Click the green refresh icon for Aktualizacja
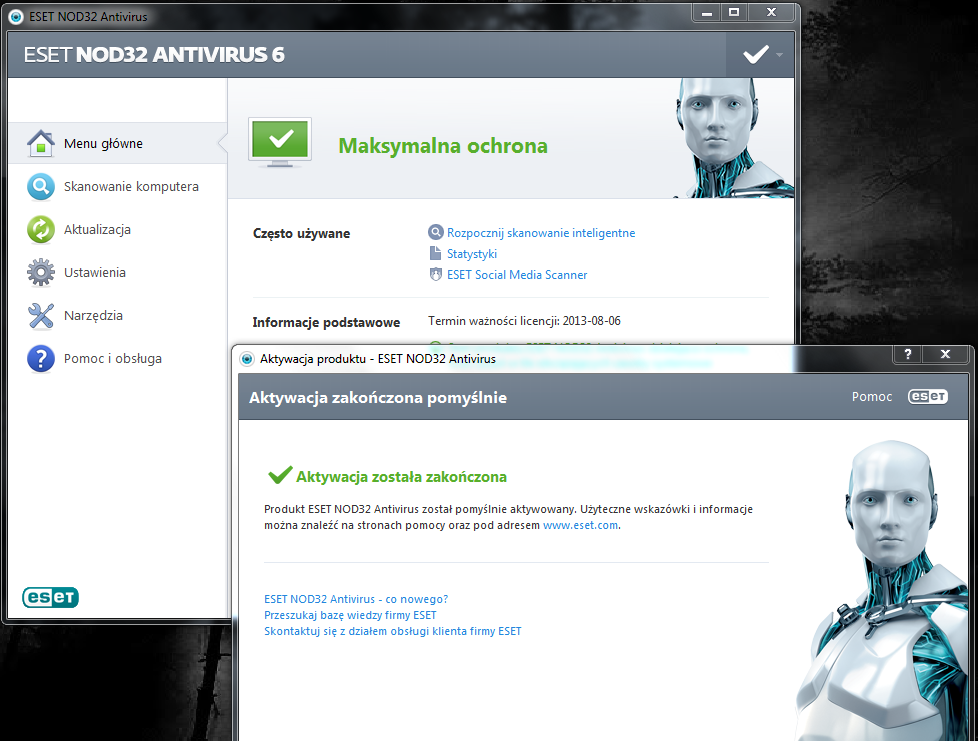This screenshot has width=978, height=741. pyautogui.click(x=41, y=230)
